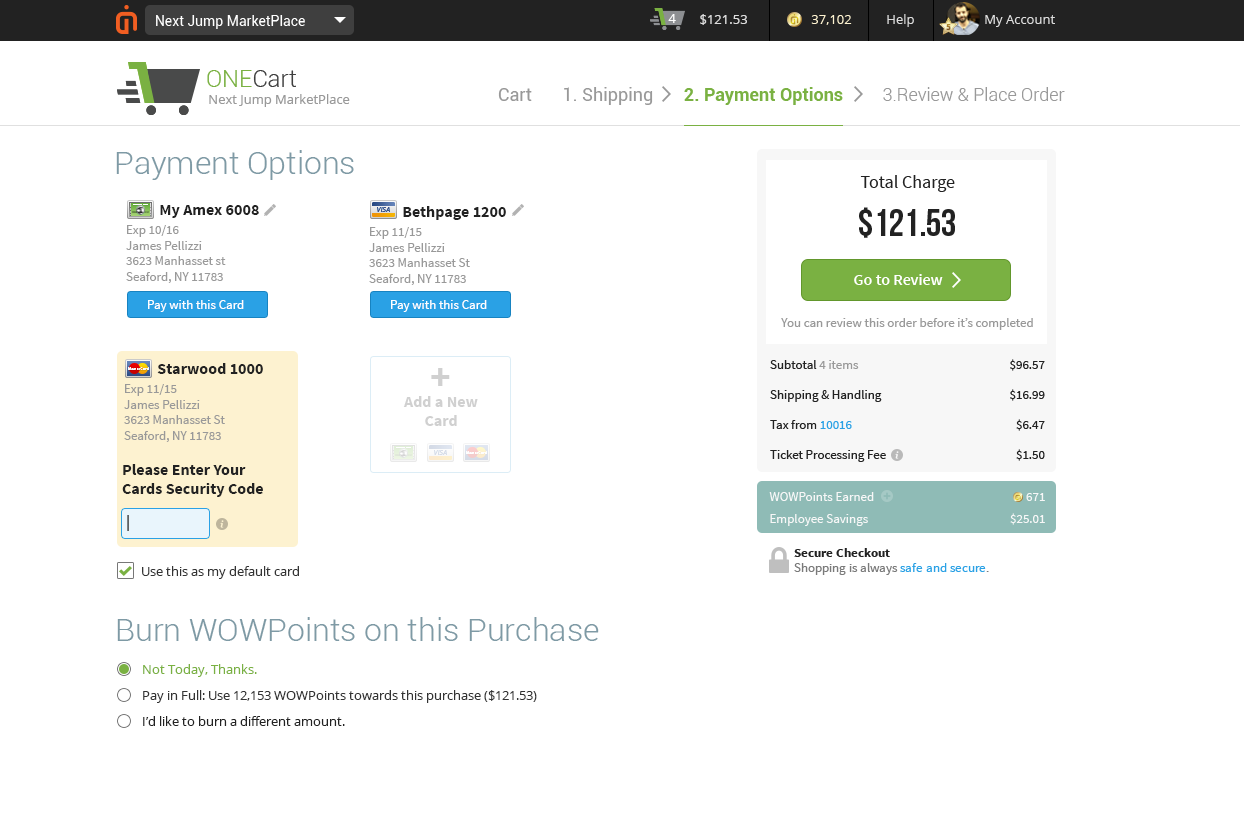Click the plus icon to add a card
Screen dimensions: 1244x828
click(440, 377)
